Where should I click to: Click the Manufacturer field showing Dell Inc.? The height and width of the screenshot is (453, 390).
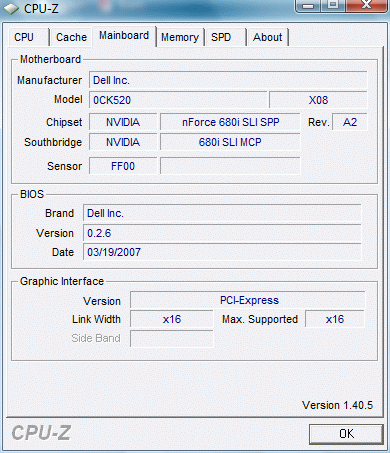pyautogui.click(x=228, y=80)
